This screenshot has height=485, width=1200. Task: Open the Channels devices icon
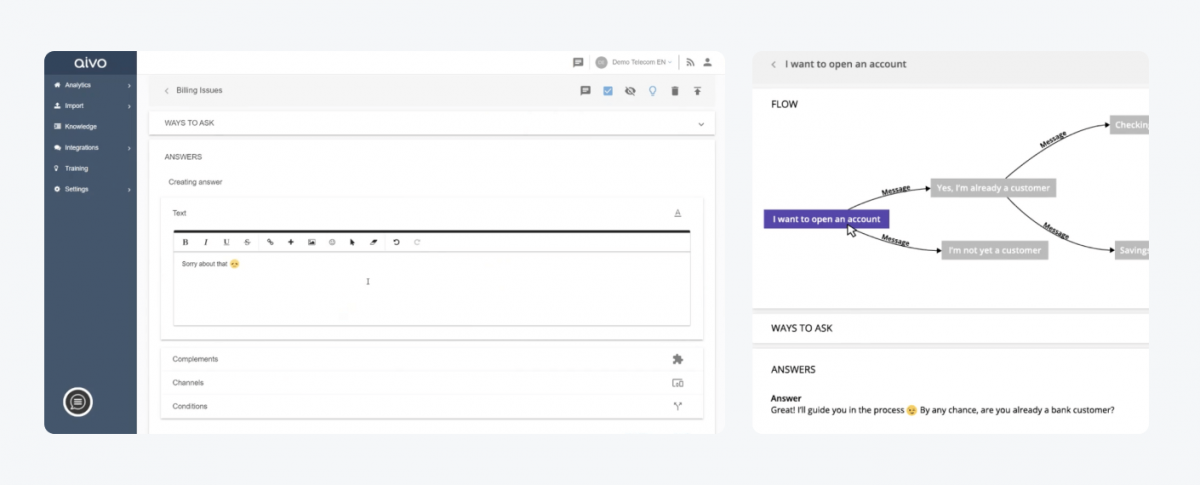[677, 383]
